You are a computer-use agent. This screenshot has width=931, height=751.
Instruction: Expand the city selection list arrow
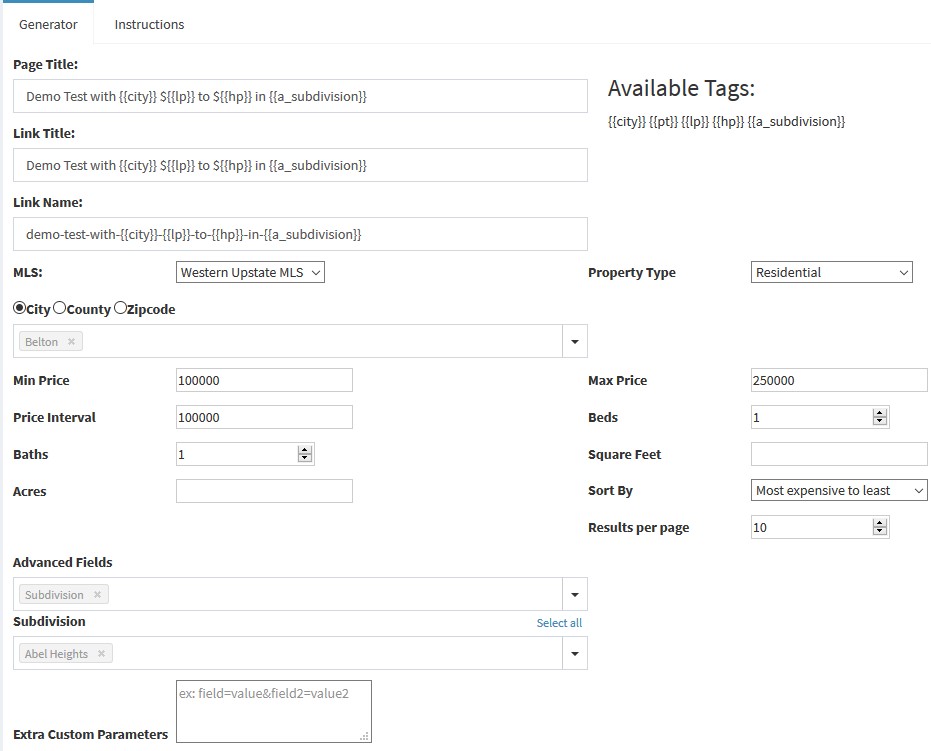point(575,341)
